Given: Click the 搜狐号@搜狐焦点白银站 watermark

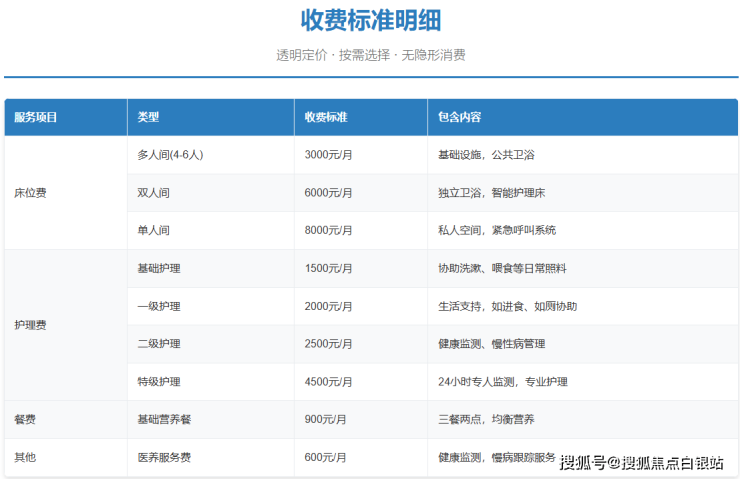Looking at the screenshot, I should pyautogui.click(x=642, y=462).
